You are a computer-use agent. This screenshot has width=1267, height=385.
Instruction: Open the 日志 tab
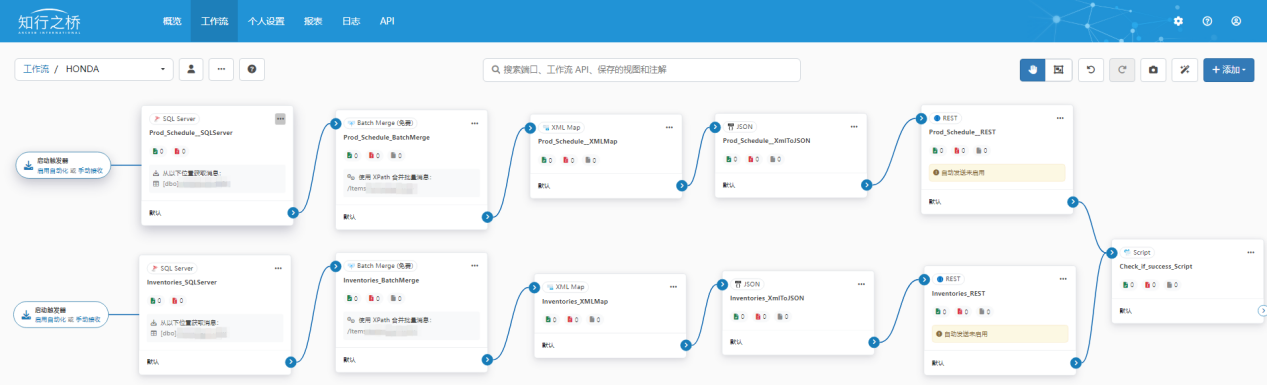(351, 21)
